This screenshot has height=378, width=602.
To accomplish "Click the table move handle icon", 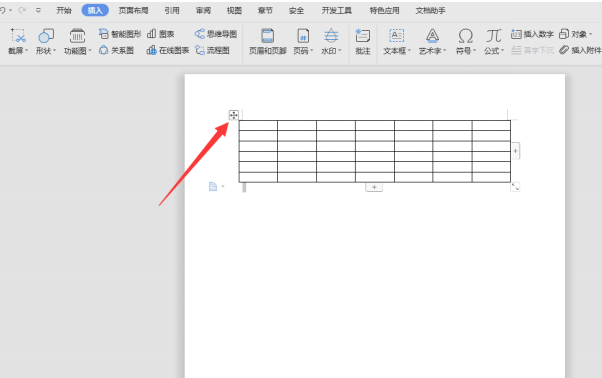I will (233, 115).
